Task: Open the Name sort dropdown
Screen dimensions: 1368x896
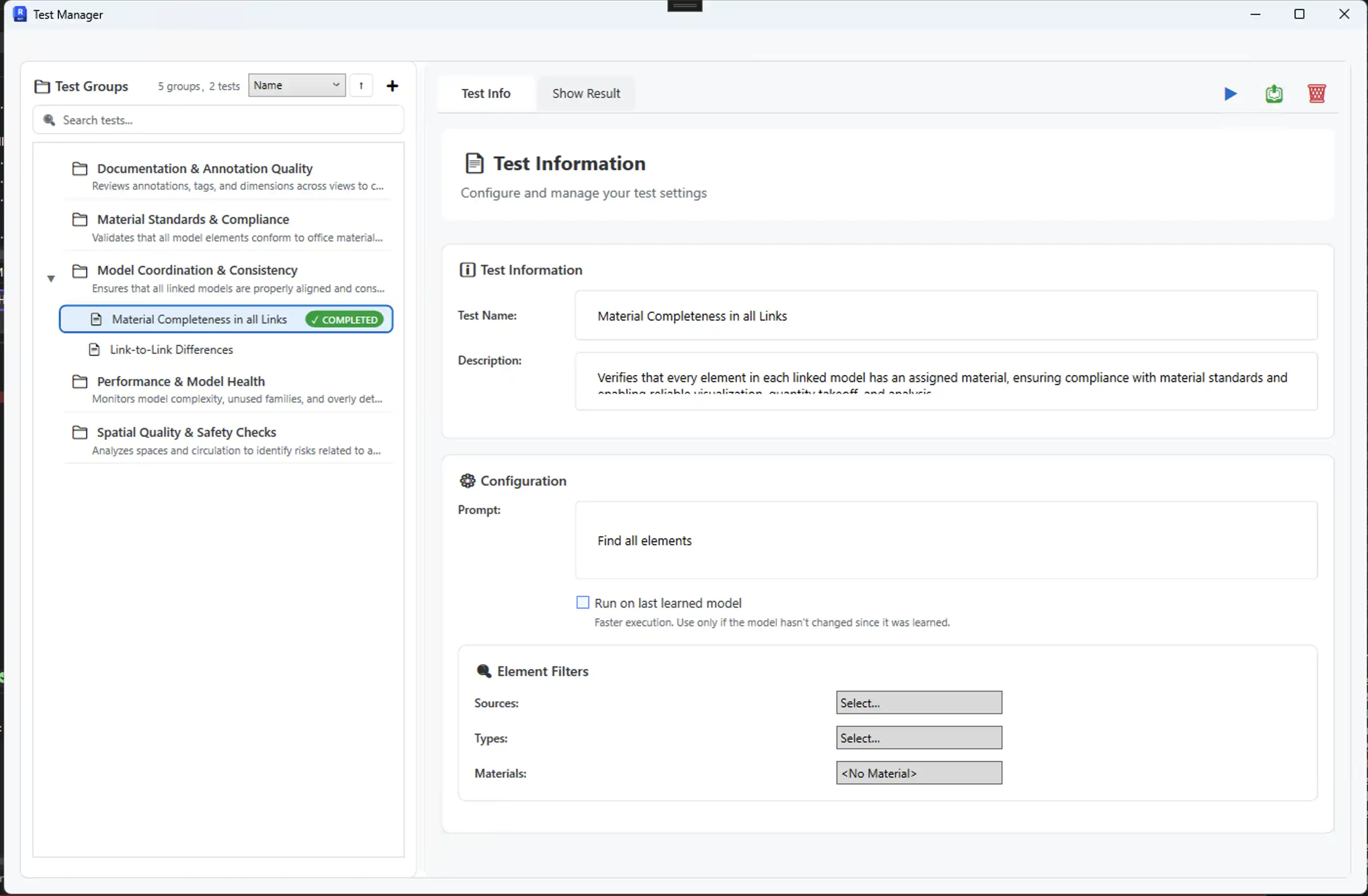Action: click(x=297, y=85)
